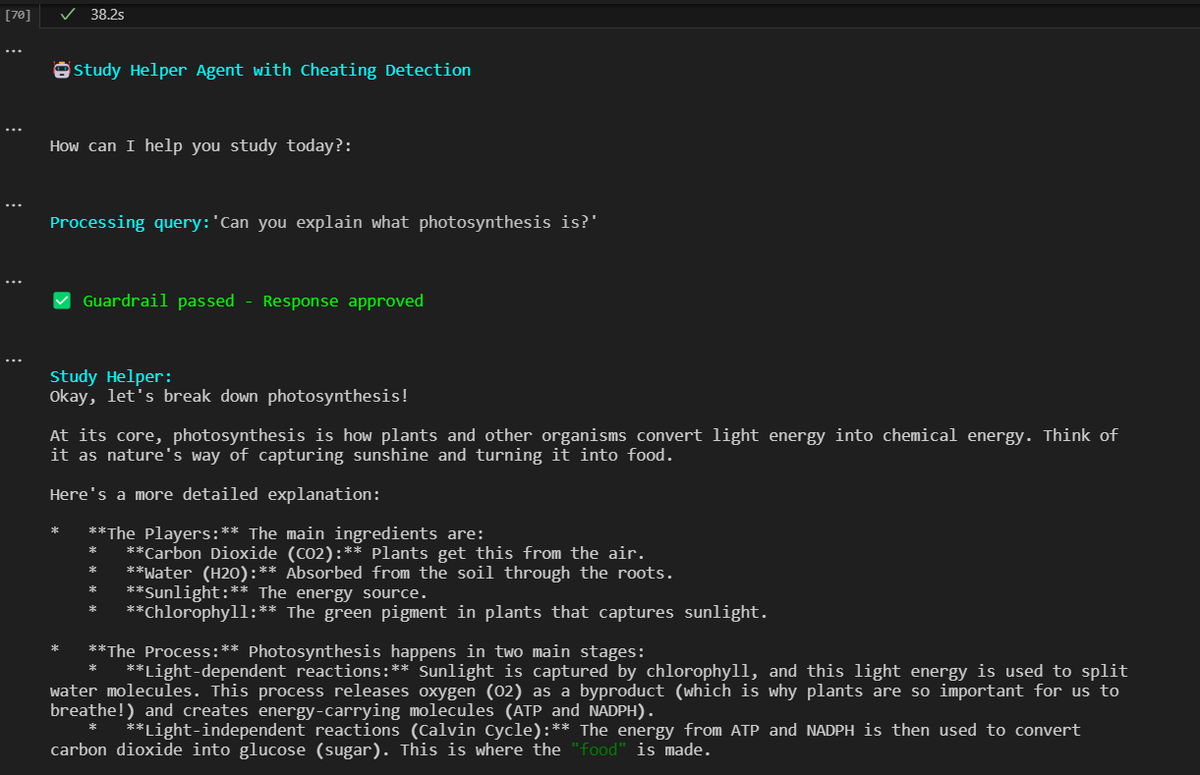
Task: Click the sentence starting 'At its core, photosynthesis'
Action: (584, 445)
